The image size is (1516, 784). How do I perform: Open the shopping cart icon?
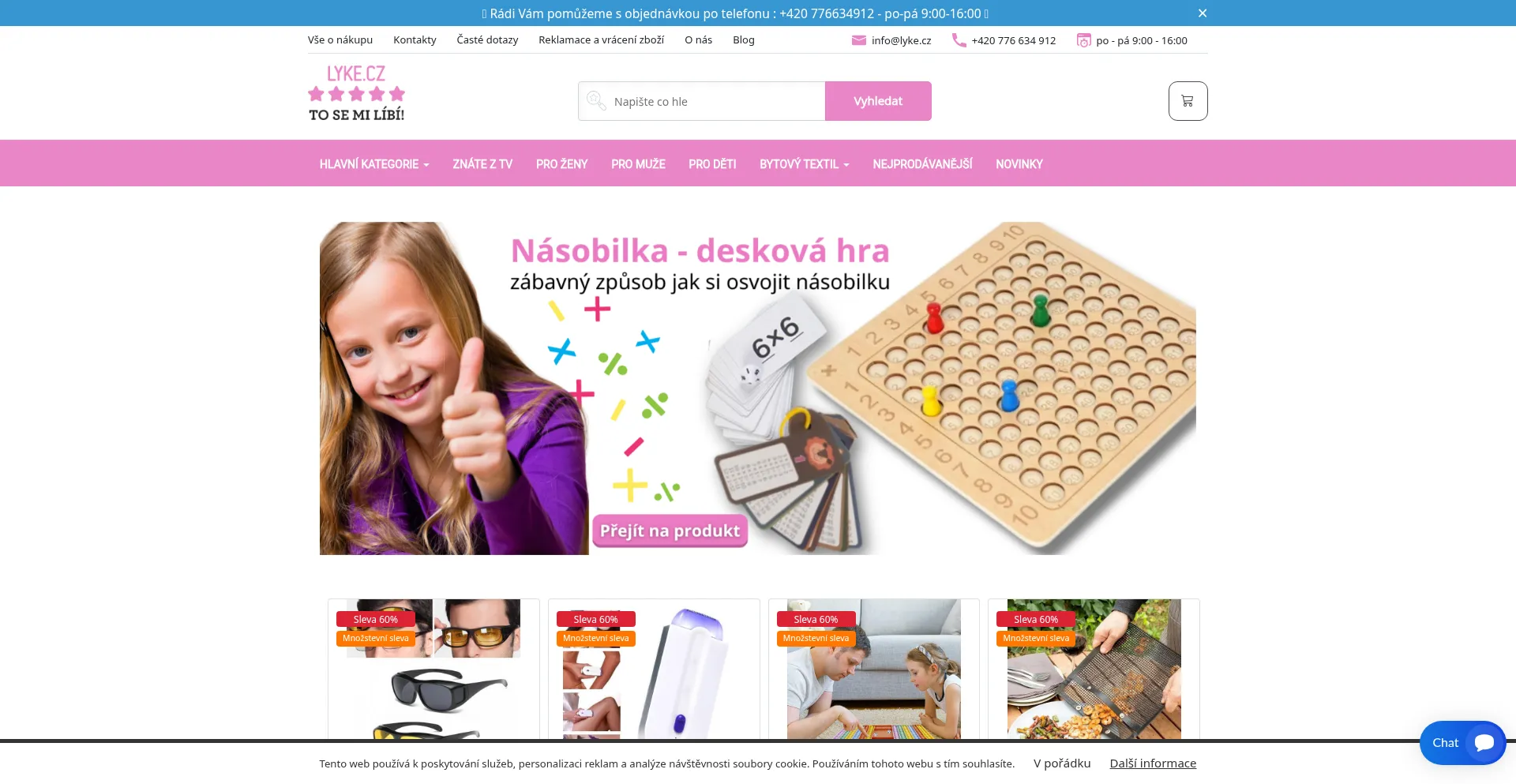[x=1188, y=101]
